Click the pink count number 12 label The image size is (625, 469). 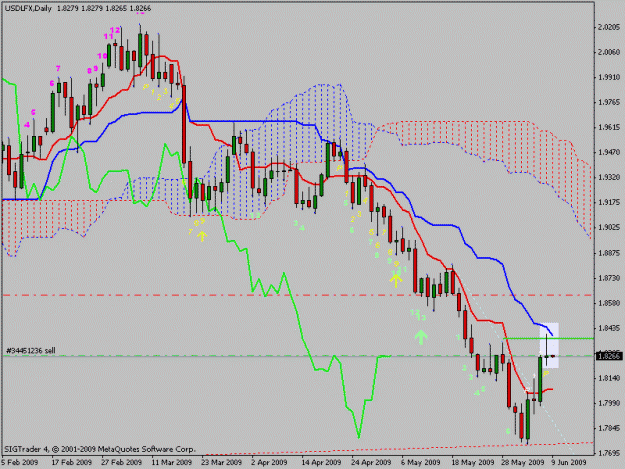[x=115, y=30]
